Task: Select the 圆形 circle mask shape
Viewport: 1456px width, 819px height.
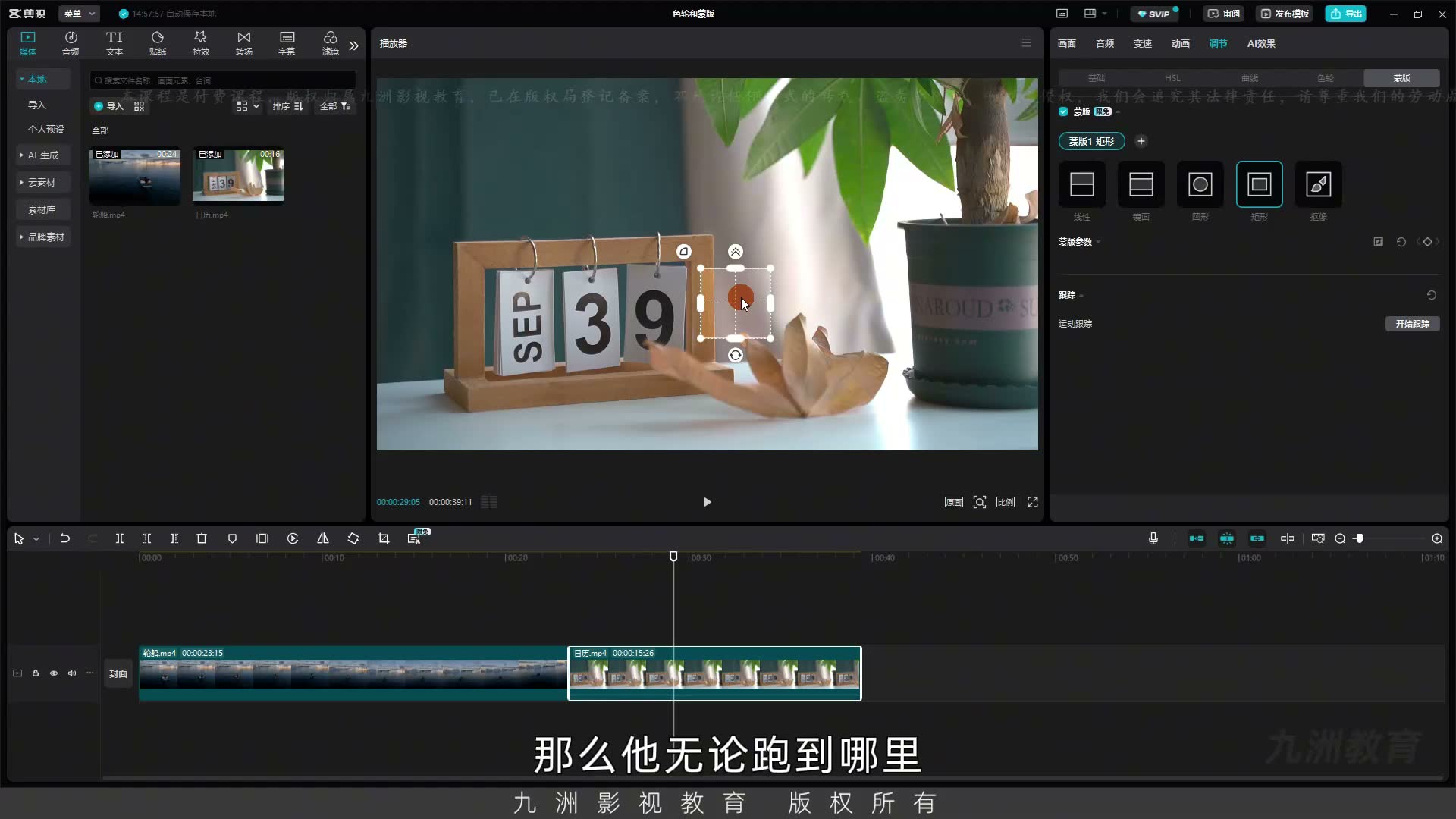Action: (x=1200, y=184)
